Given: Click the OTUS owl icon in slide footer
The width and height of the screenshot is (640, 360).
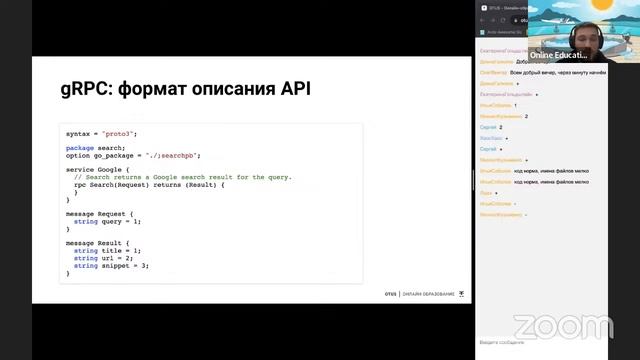Looking at the screenshot, I should pyautogui.click(x=462, y=294).
